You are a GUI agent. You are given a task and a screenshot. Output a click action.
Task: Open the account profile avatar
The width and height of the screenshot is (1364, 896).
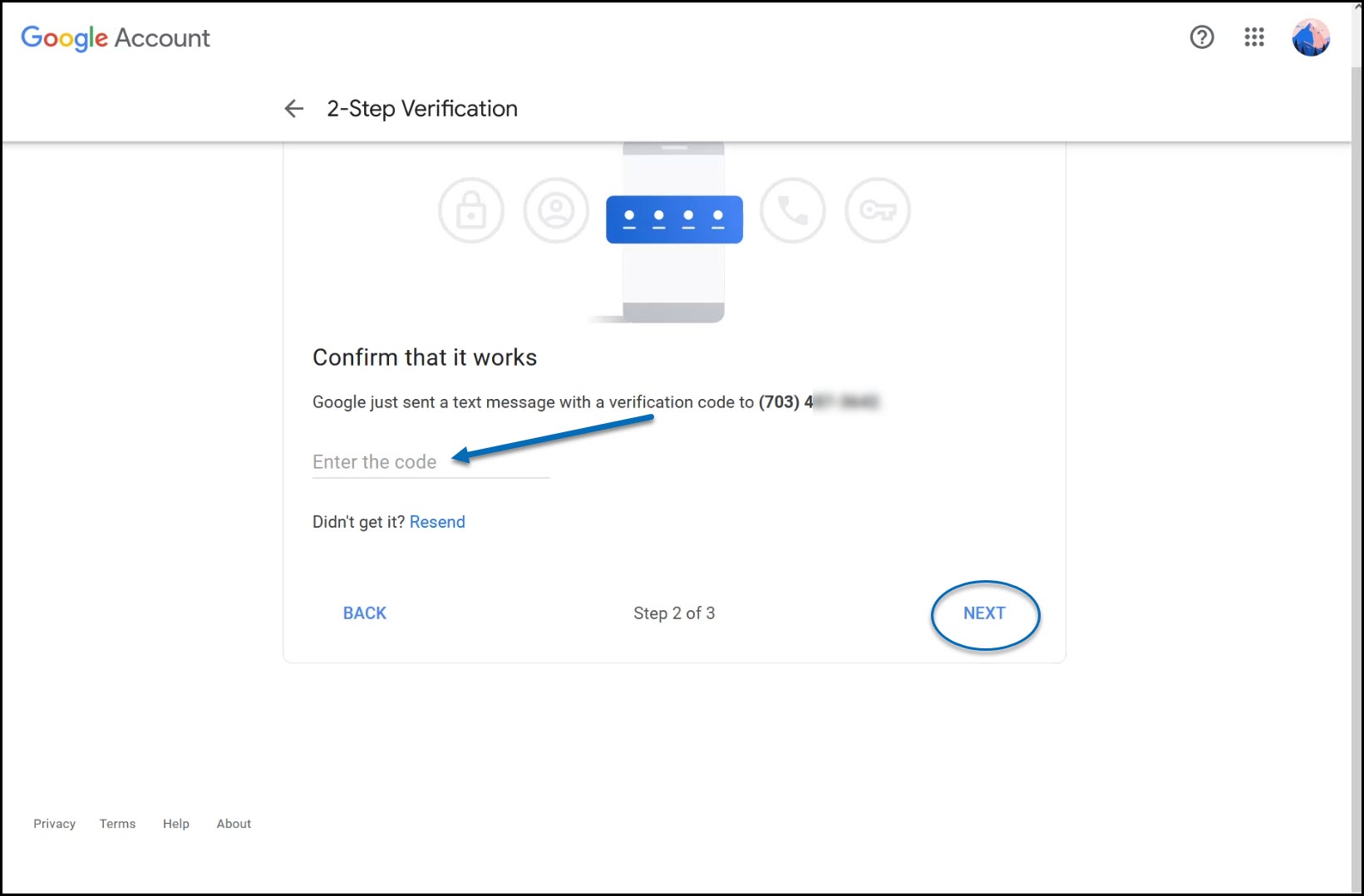tap(1311, 37)
